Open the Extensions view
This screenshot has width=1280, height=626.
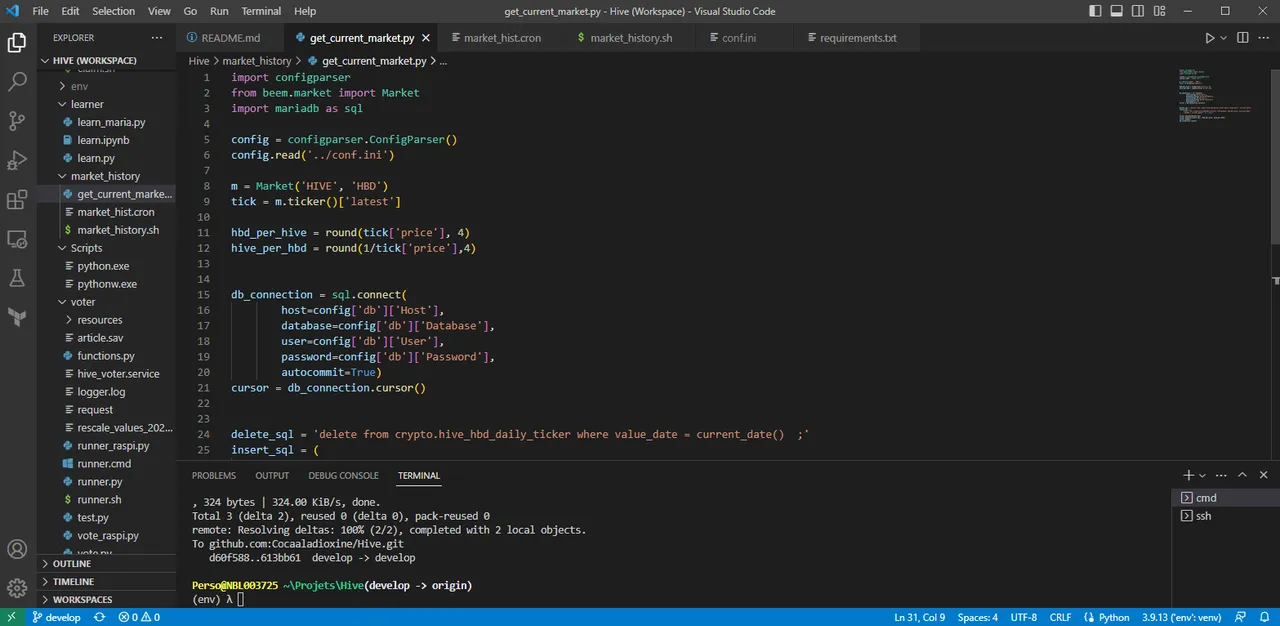tap(17, 200)
